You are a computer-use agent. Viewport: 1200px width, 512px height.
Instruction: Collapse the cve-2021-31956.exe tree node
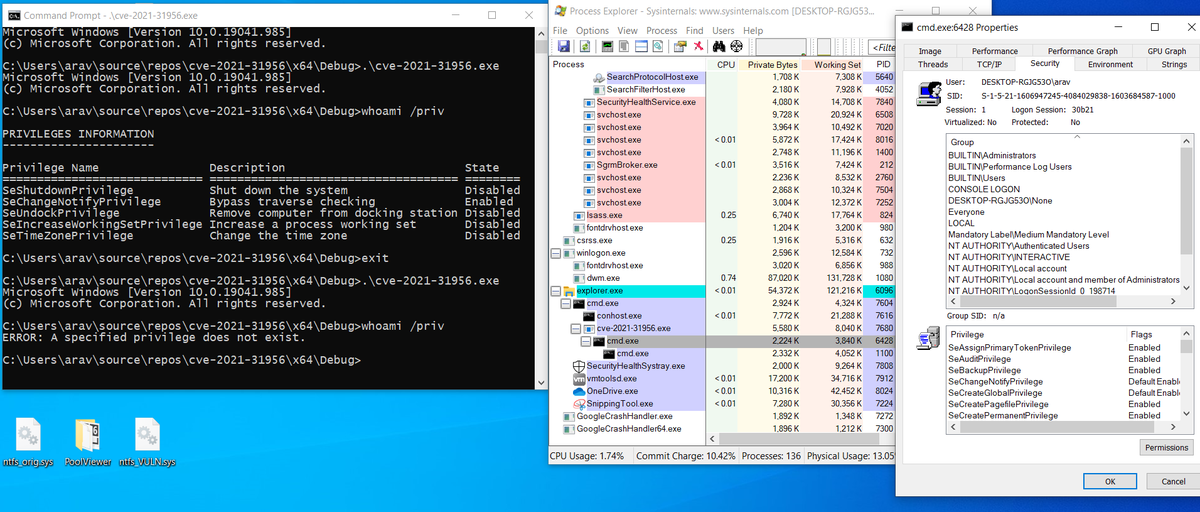pos(575,328)
